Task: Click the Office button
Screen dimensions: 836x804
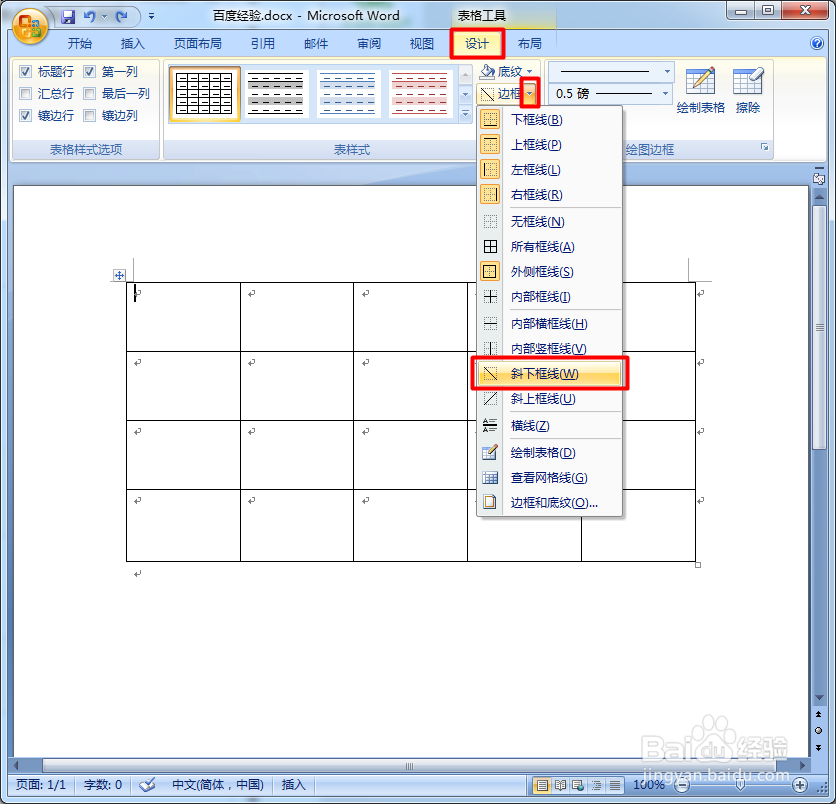Action: click(x=29, y=28)
